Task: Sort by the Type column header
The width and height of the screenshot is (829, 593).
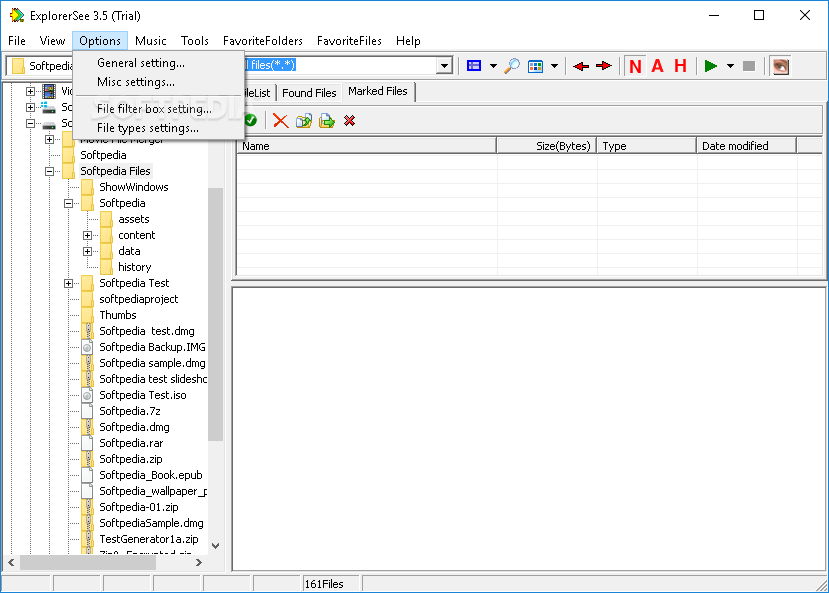Action: pyautogui.click(x=647, y=146)
